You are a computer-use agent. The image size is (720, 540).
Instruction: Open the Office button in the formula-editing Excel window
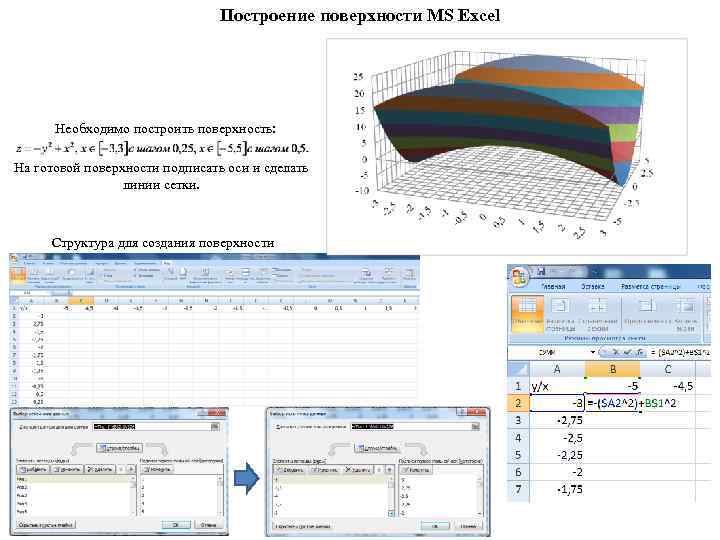(519, 276)
